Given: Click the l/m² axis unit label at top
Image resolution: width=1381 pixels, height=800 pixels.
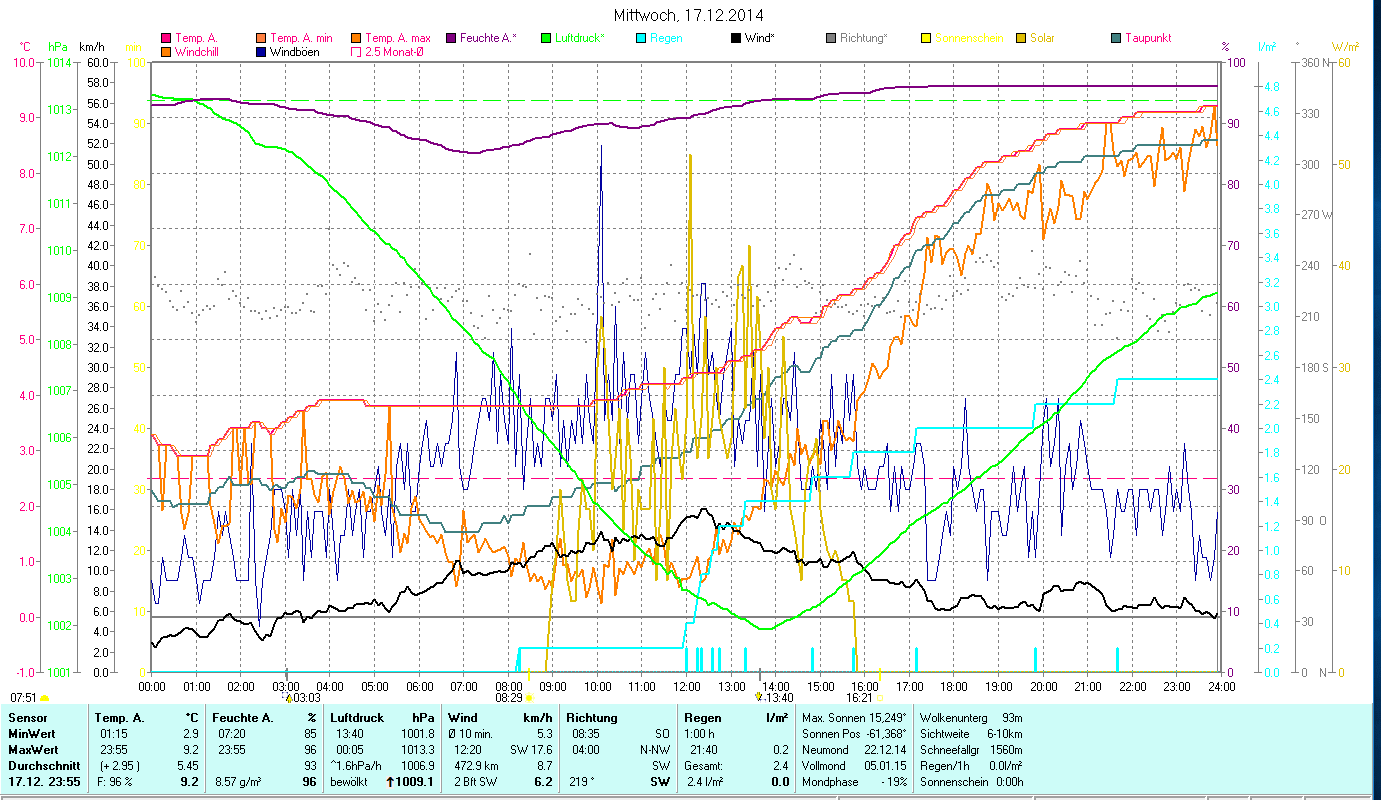Looking at the screenshot, I should pos(1267,47).
